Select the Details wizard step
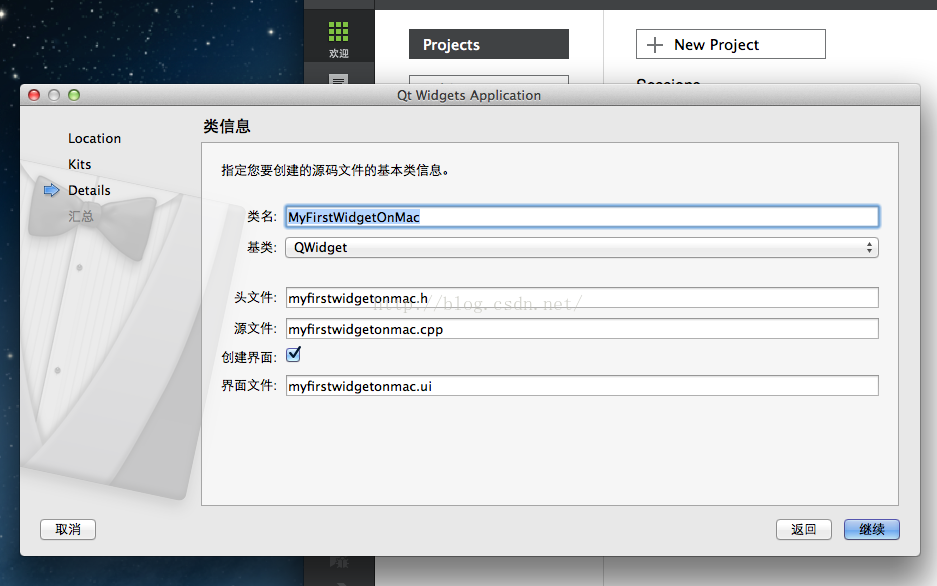This screenshot has width=937, height=586. [x=89, y=190]
